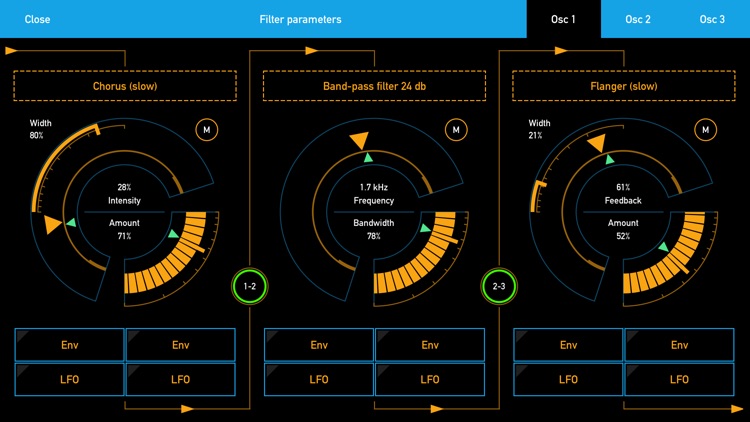Click the green marker on Band-pass Bandwidth meter
Screen dimensions: 750x422
(425, 228)
